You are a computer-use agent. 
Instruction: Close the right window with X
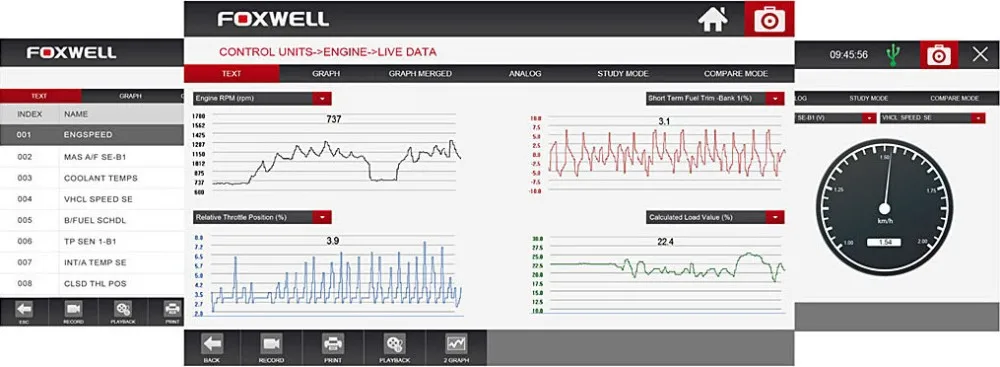980,55
